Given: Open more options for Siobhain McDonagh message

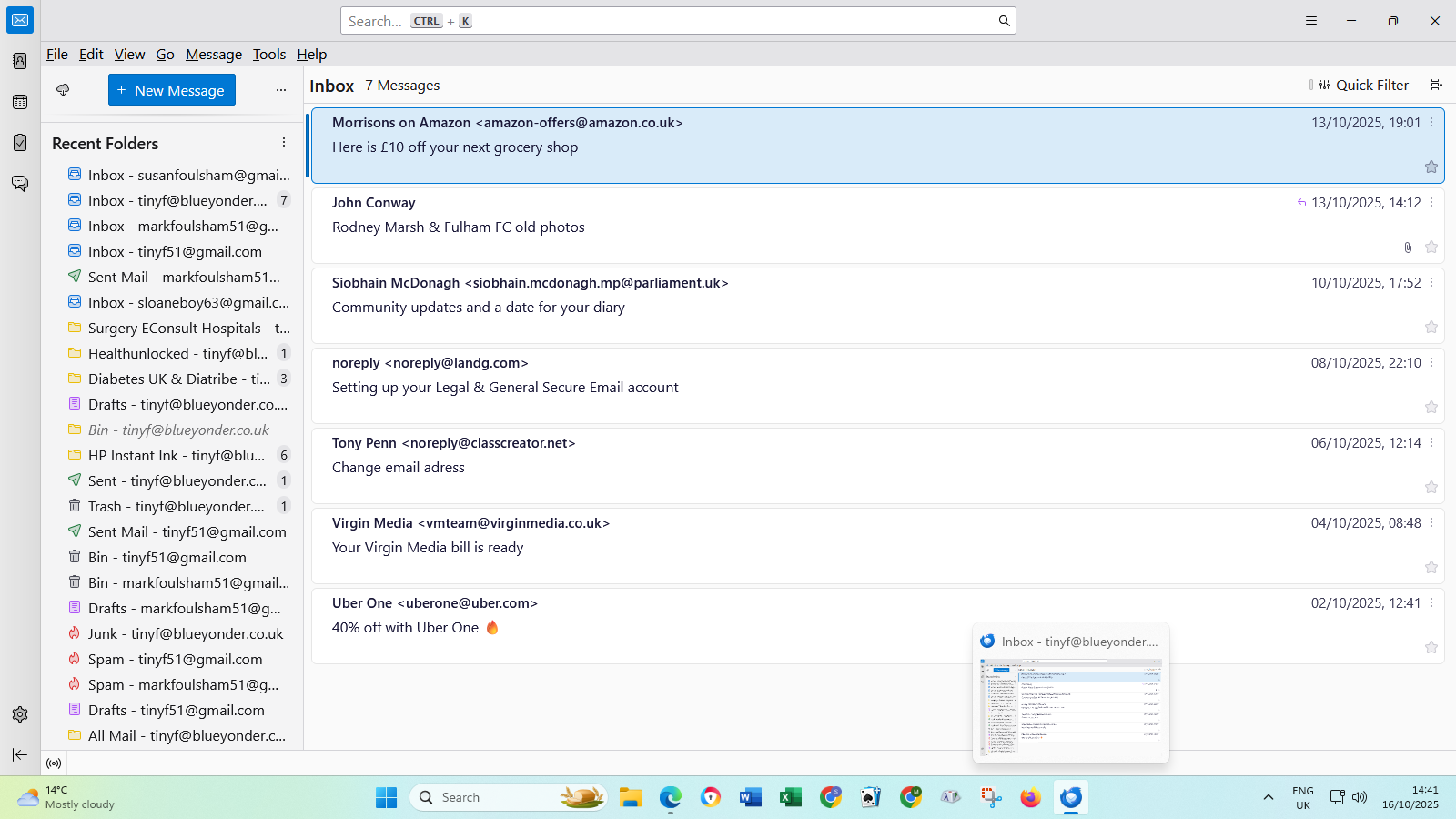Looking at the screenshot, I should 1431,283.
